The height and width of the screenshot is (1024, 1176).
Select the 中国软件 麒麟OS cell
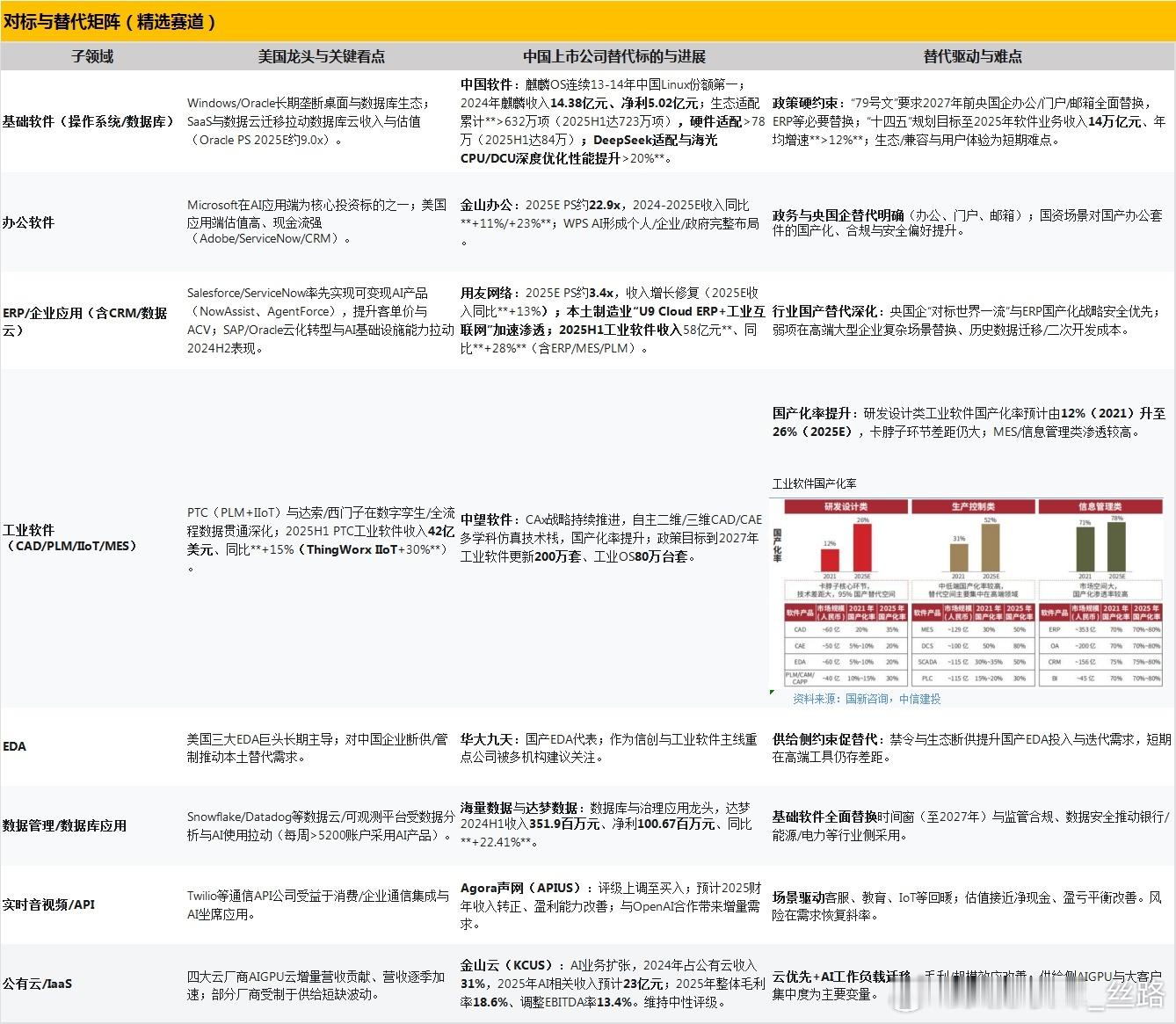point(613,121)
